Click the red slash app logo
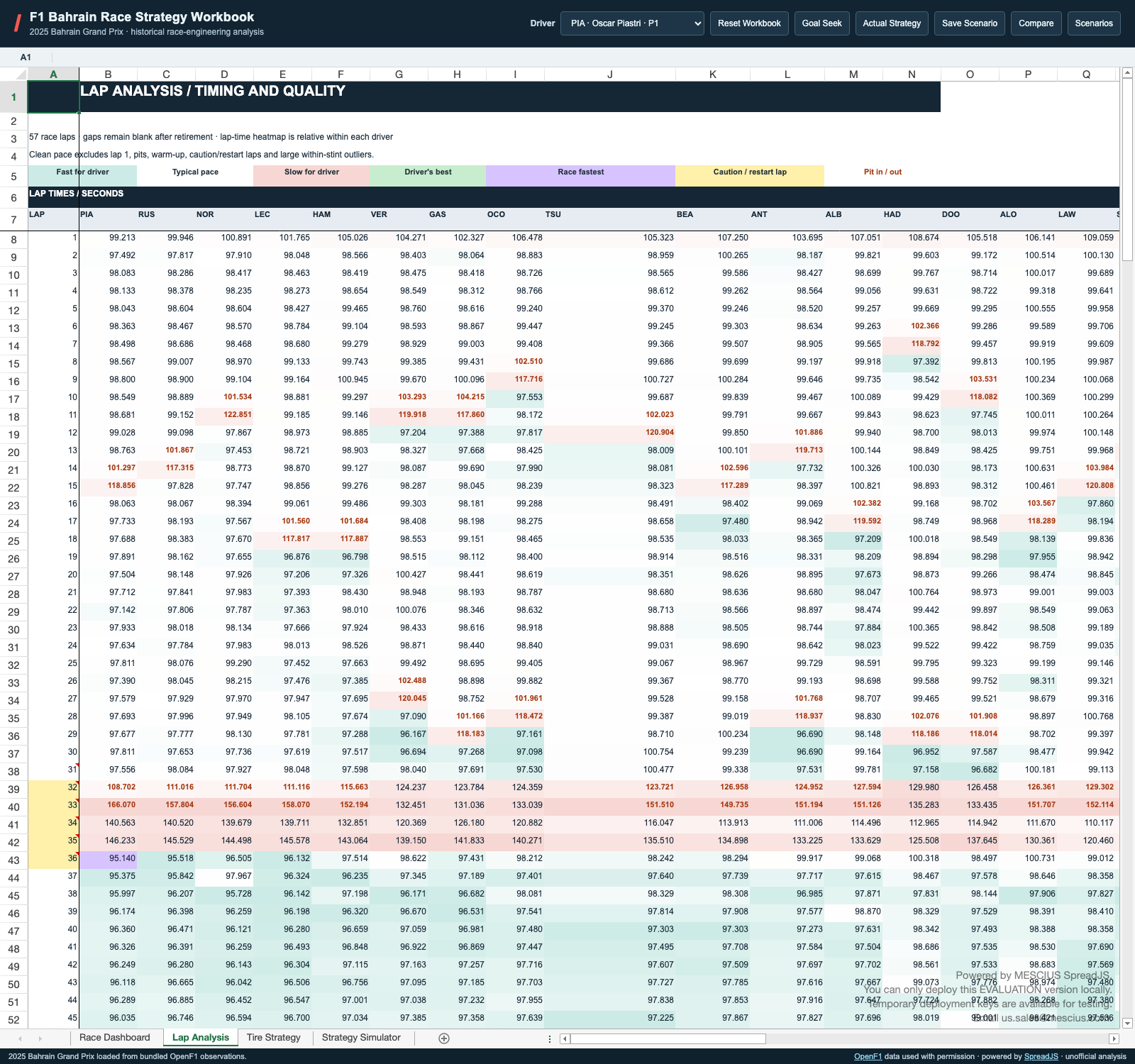 coord(18,23)
